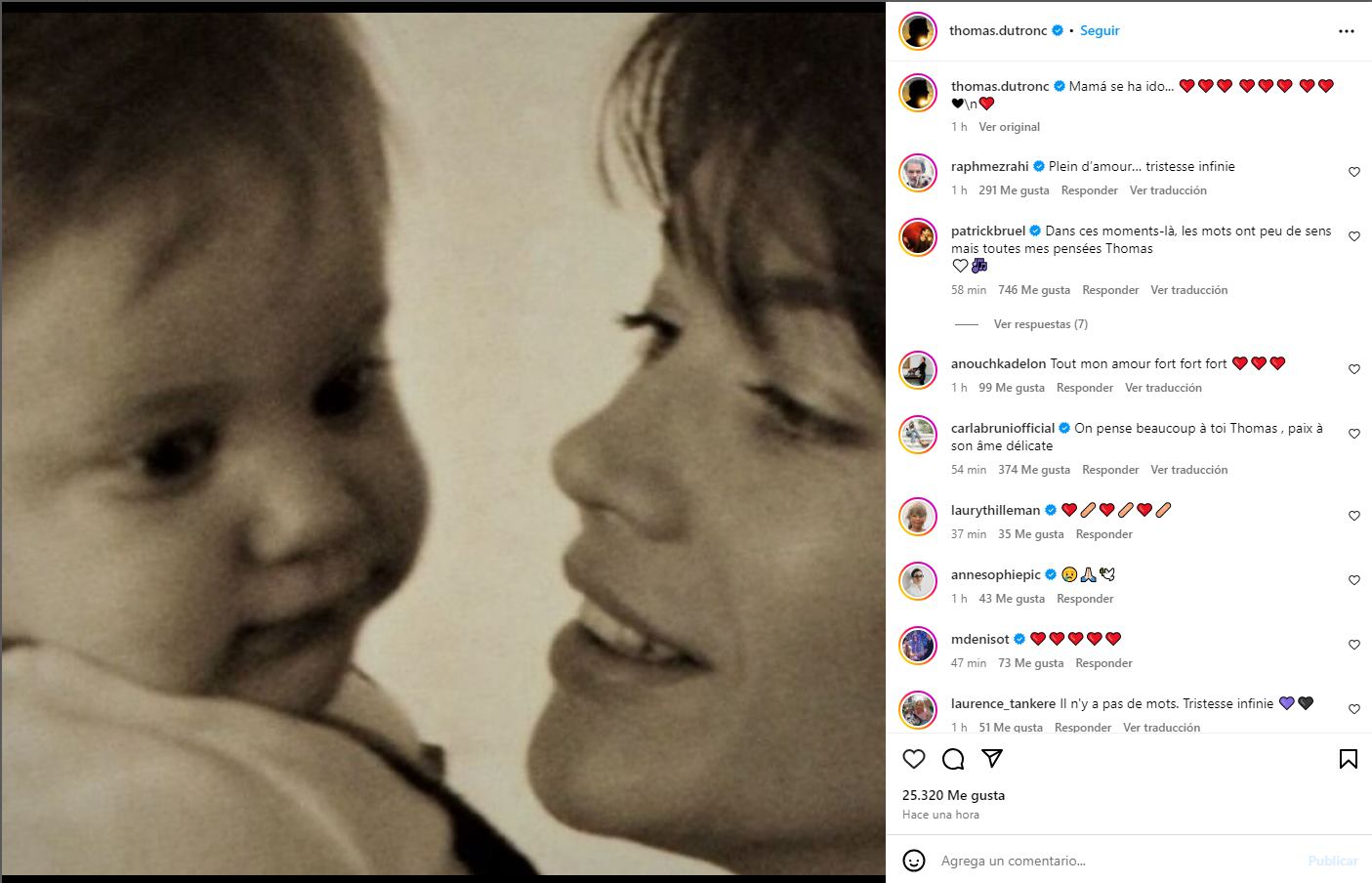Open the comment bubble icon
1372x883 pixels.
[953, 759]
